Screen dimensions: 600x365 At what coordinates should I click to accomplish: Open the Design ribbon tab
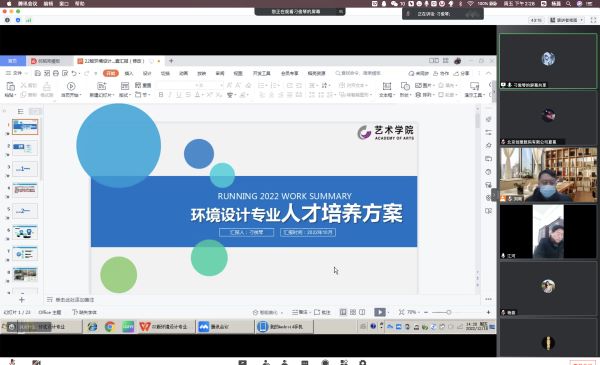(x=147, y=73)
